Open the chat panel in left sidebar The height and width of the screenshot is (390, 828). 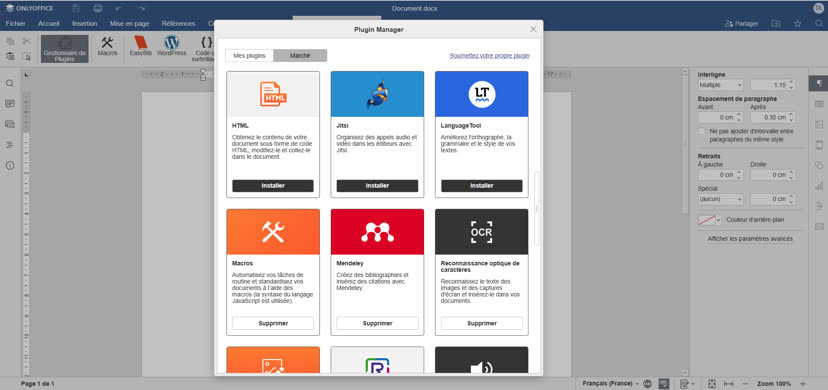click(10, 125)
